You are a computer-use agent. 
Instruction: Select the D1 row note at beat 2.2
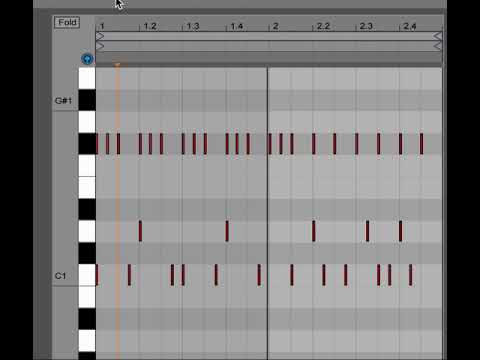pos(314,231)
